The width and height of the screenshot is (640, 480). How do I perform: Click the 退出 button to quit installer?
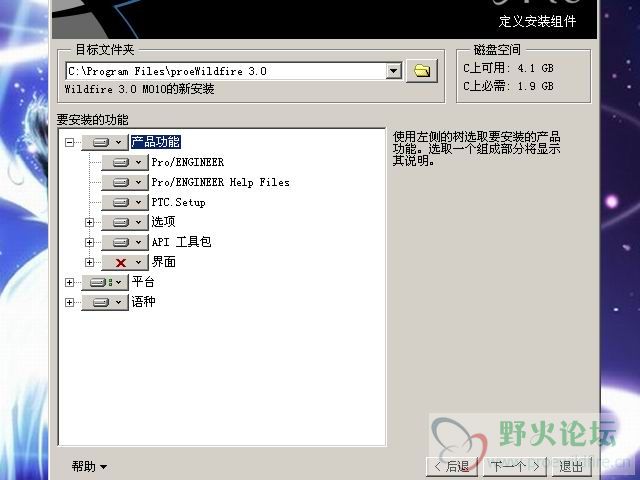(x=571, y=466)
